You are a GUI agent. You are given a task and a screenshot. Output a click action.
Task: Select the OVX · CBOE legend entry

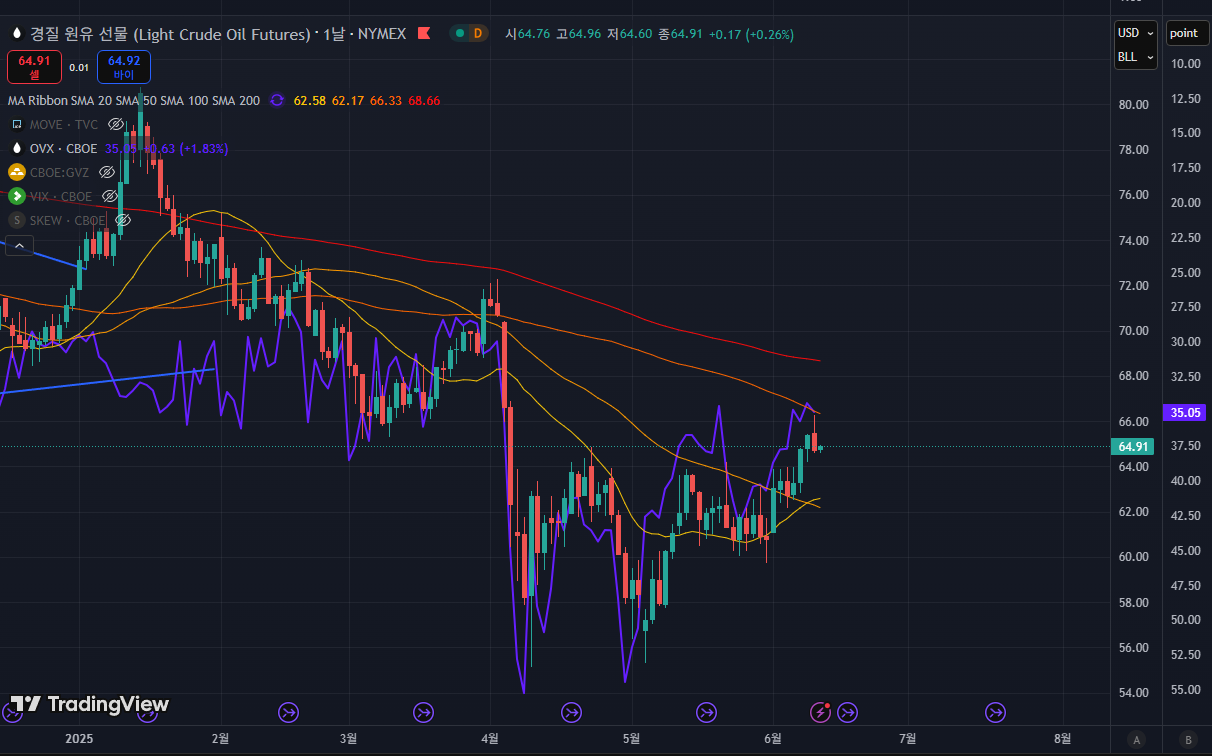click(63, 148)
